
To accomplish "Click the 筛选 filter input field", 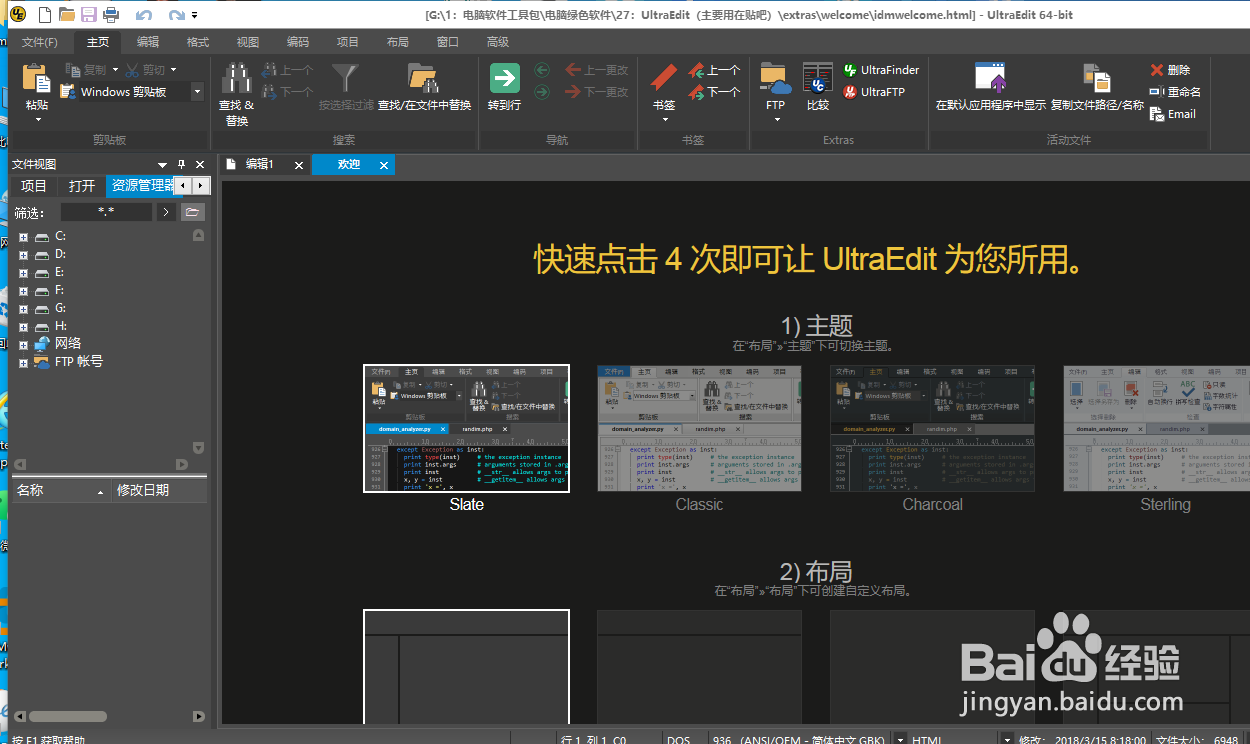I will click(106, 212).
